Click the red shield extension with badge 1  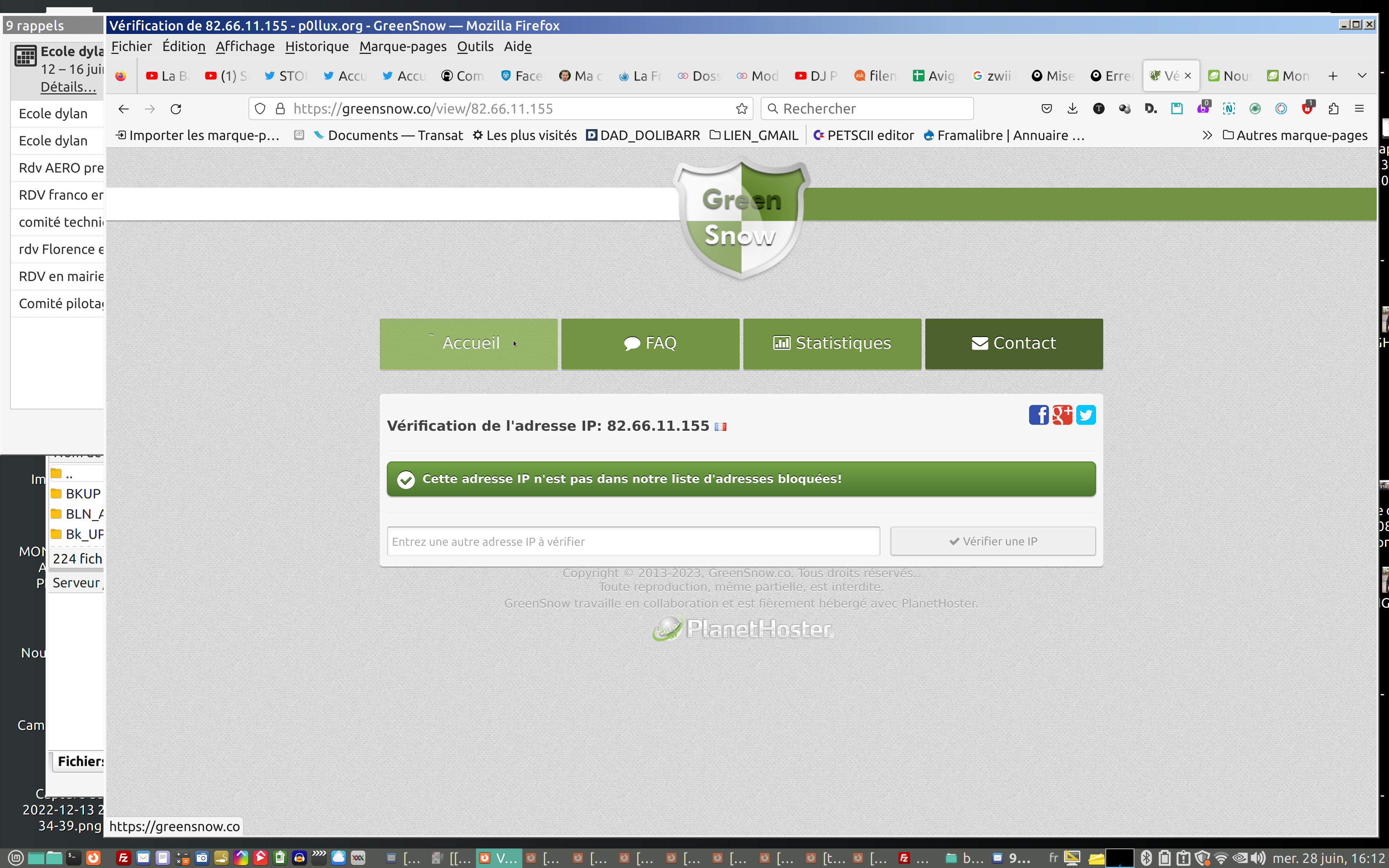pyautogui.click(x=1307, y=109)
